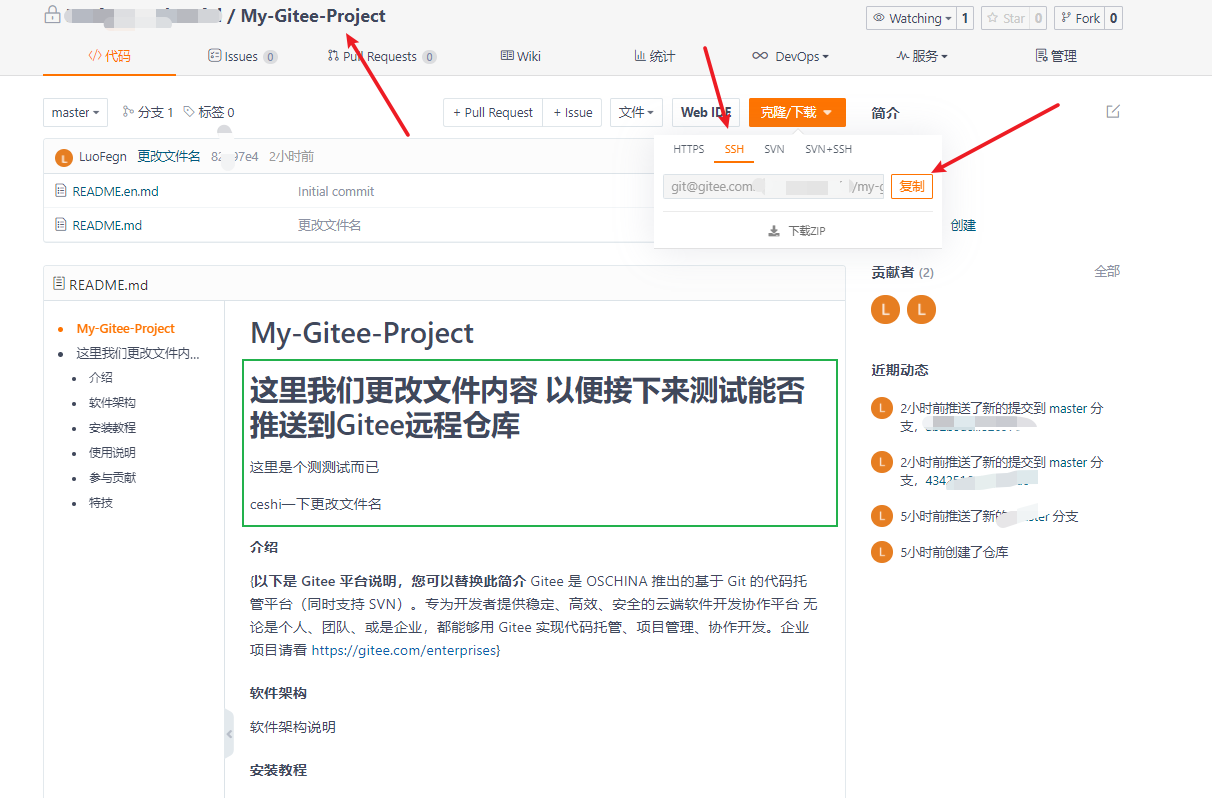Screen dimensions: 1212x798
Task: Select the HTTPS clone tab
Action: click(x=688, y=149)
